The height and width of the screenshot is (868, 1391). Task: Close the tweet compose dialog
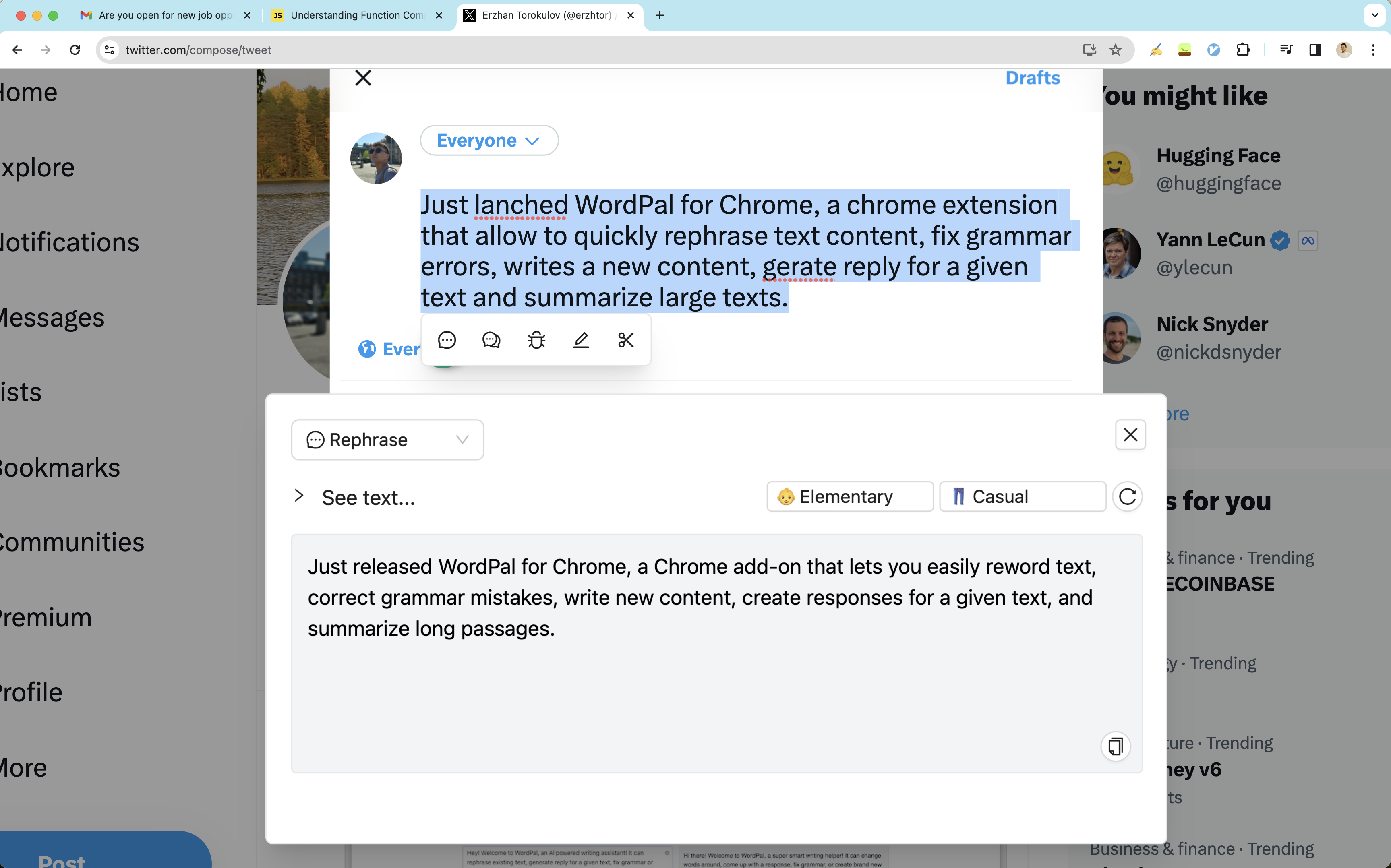tap(363, 78)
